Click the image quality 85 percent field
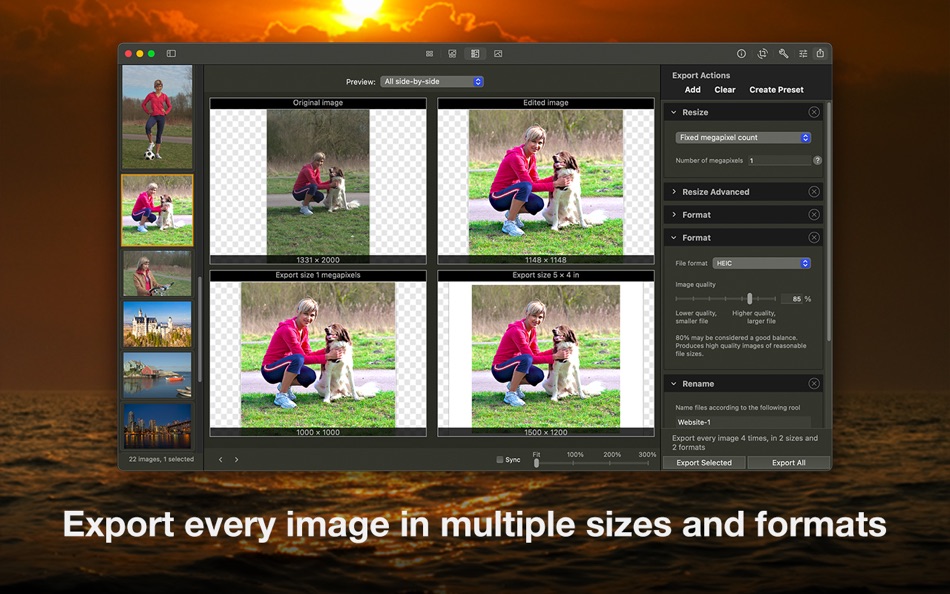 [x=791, y=299]
